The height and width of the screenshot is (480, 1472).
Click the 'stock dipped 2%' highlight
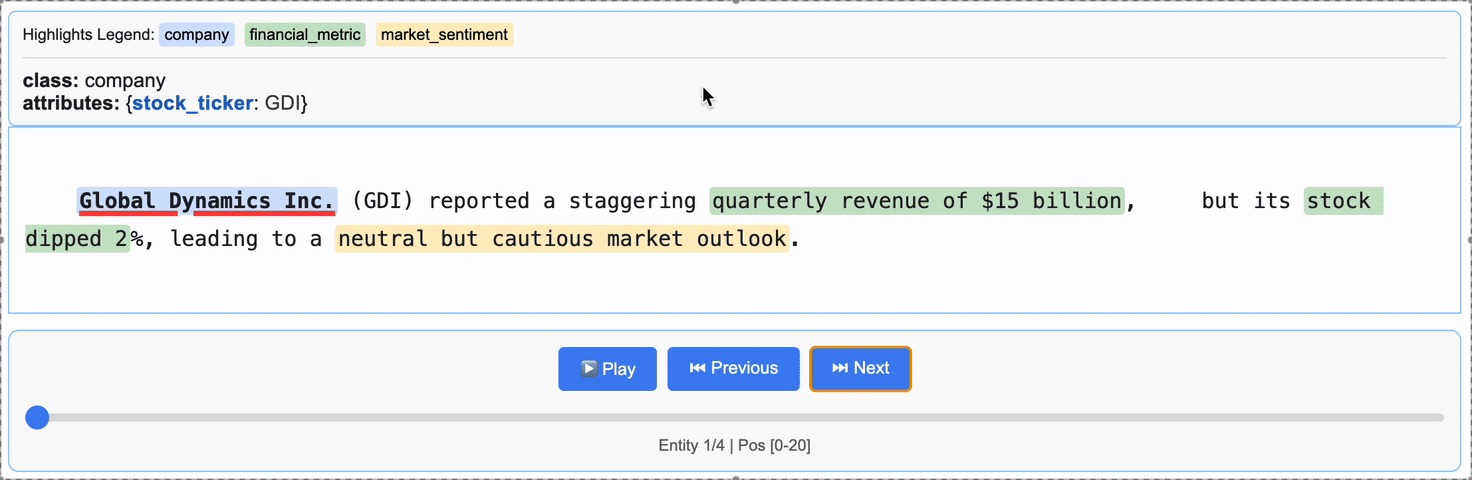pyautogui.click(x=1344, y=201)
